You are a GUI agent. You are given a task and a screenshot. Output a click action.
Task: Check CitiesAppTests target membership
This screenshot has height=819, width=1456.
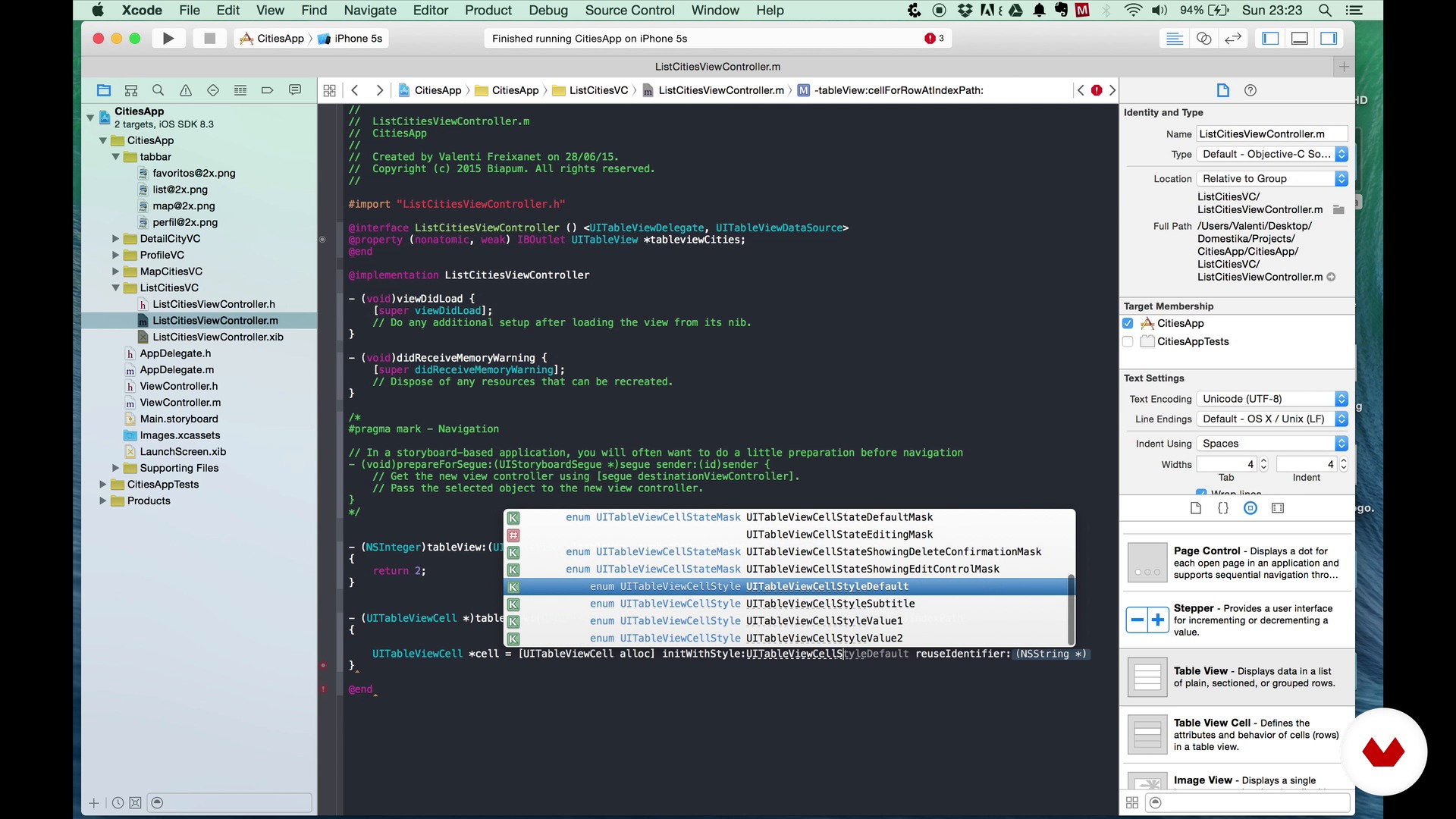click(x=1128, y=341)
